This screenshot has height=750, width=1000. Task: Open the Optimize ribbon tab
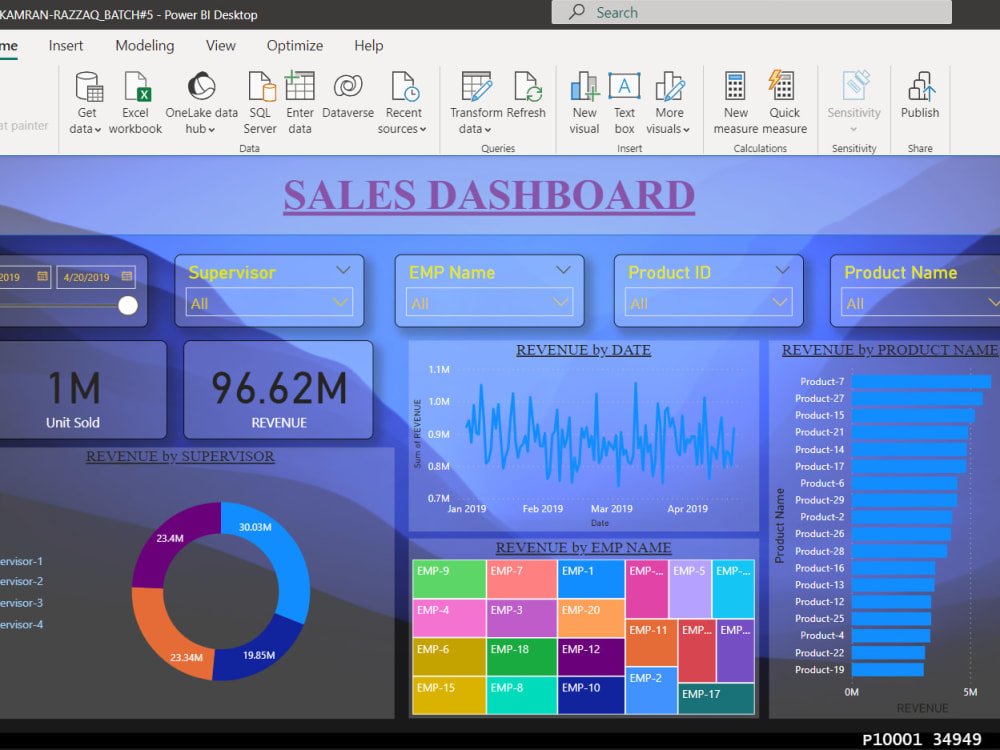click(294, 45)
